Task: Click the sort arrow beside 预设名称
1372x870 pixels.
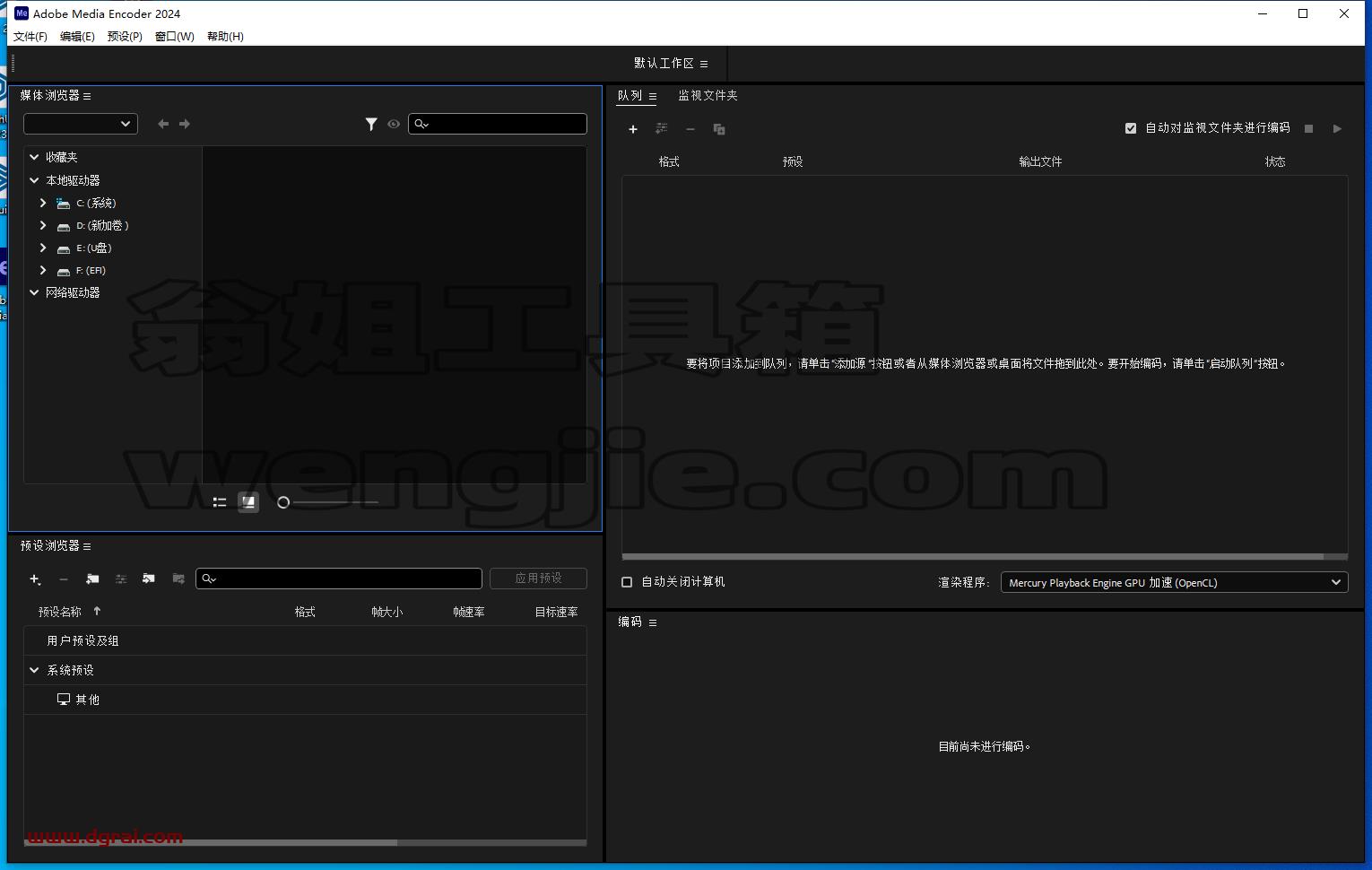Action: [x=97, y=612]
